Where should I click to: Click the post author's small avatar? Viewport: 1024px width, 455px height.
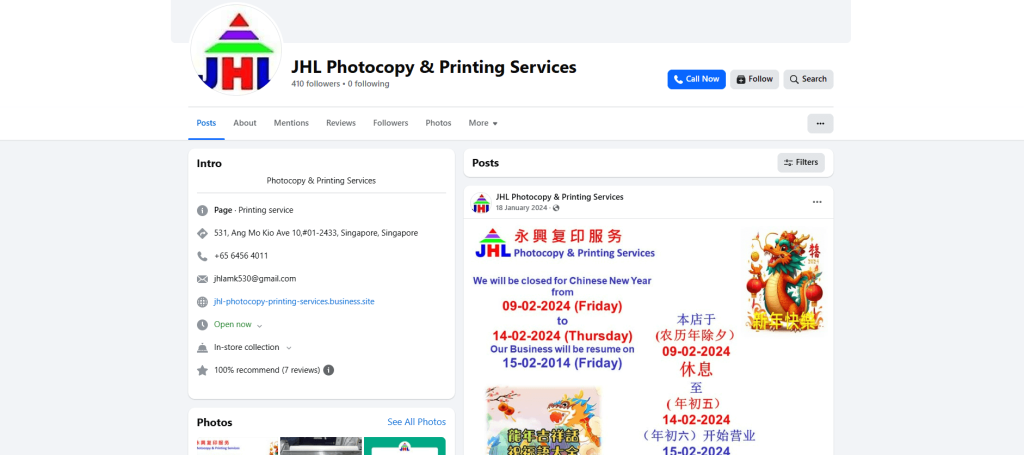click(481, 202)
